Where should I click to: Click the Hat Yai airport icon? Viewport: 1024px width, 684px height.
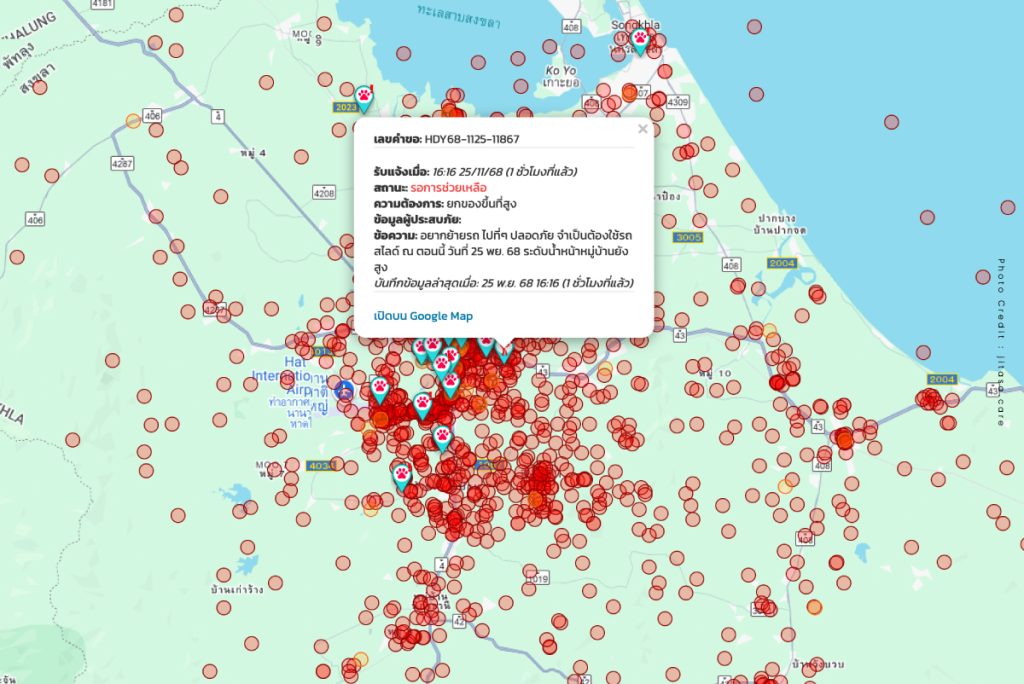[345, 389]
